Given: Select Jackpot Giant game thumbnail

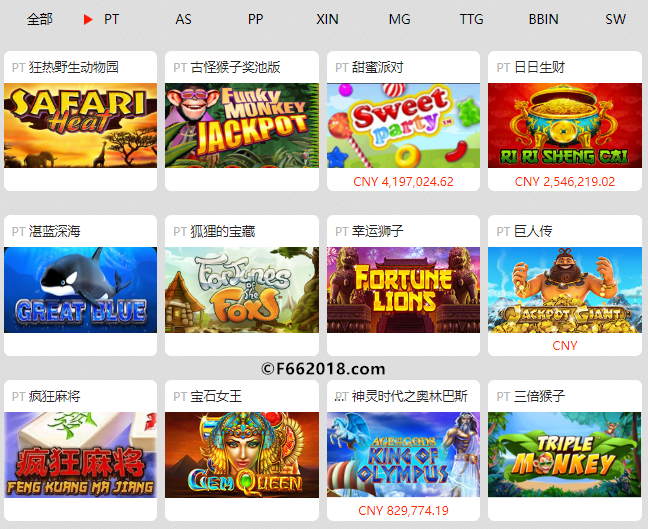Looking at the screenshot, I should click(565, 290).
